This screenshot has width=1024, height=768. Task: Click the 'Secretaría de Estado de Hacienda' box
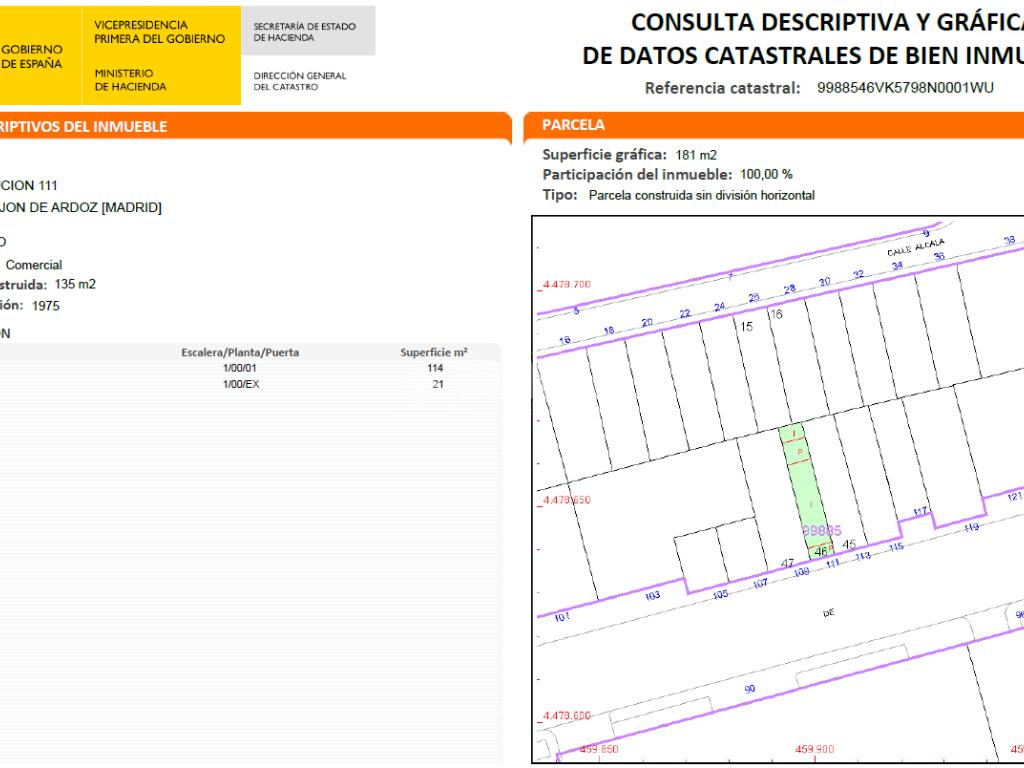305,31
